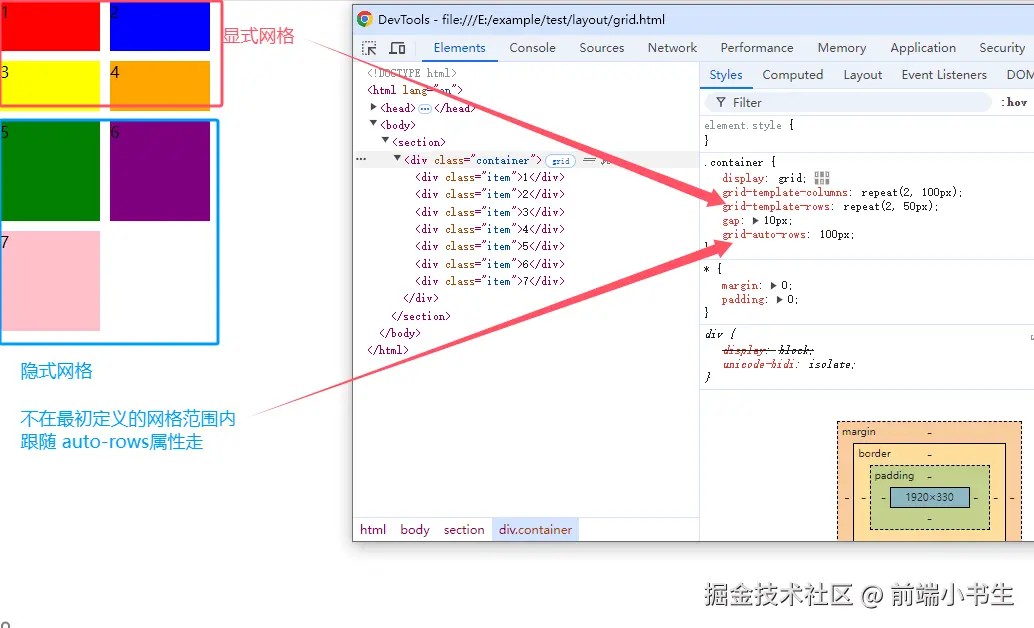Select the Computed sidebar tab
The width and height of the screenshot is (1034, 628).
(x=793, y=75)
